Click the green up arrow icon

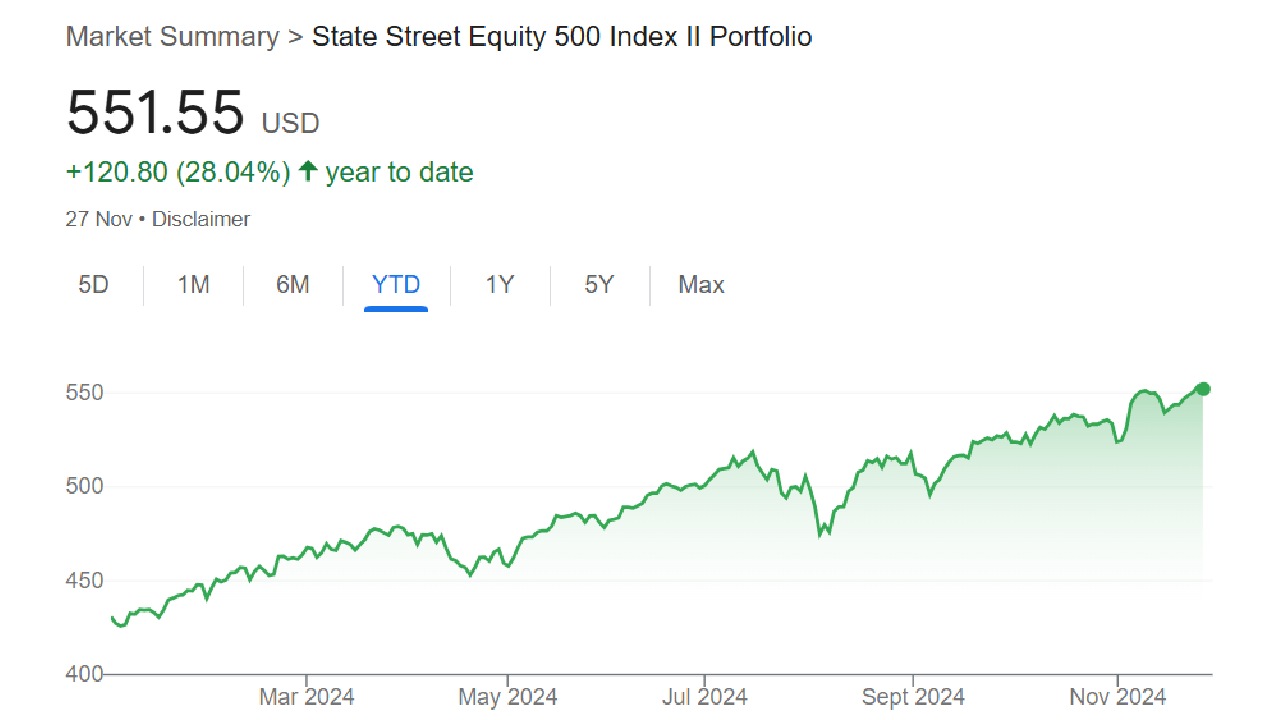click(x=308, y=172)
